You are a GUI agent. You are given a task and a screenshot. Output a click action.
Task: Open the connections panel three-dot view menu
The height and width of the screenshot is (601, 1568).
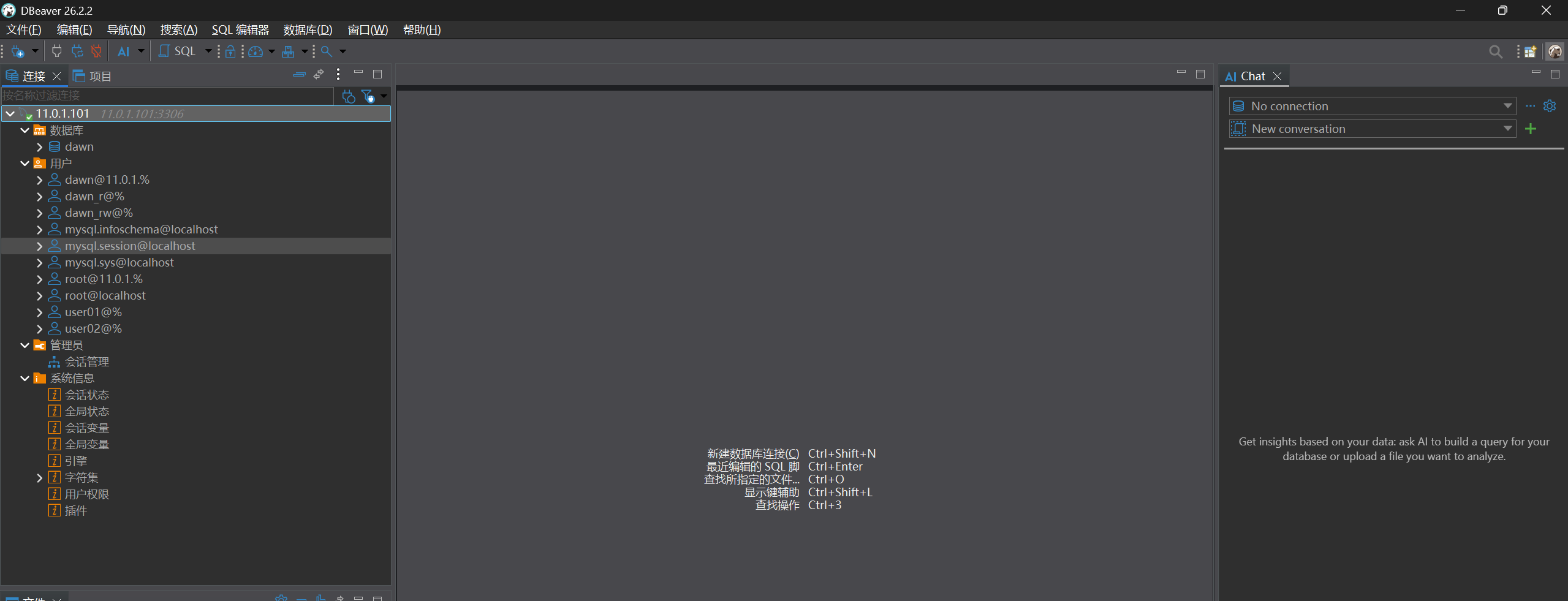pos(338,75)
